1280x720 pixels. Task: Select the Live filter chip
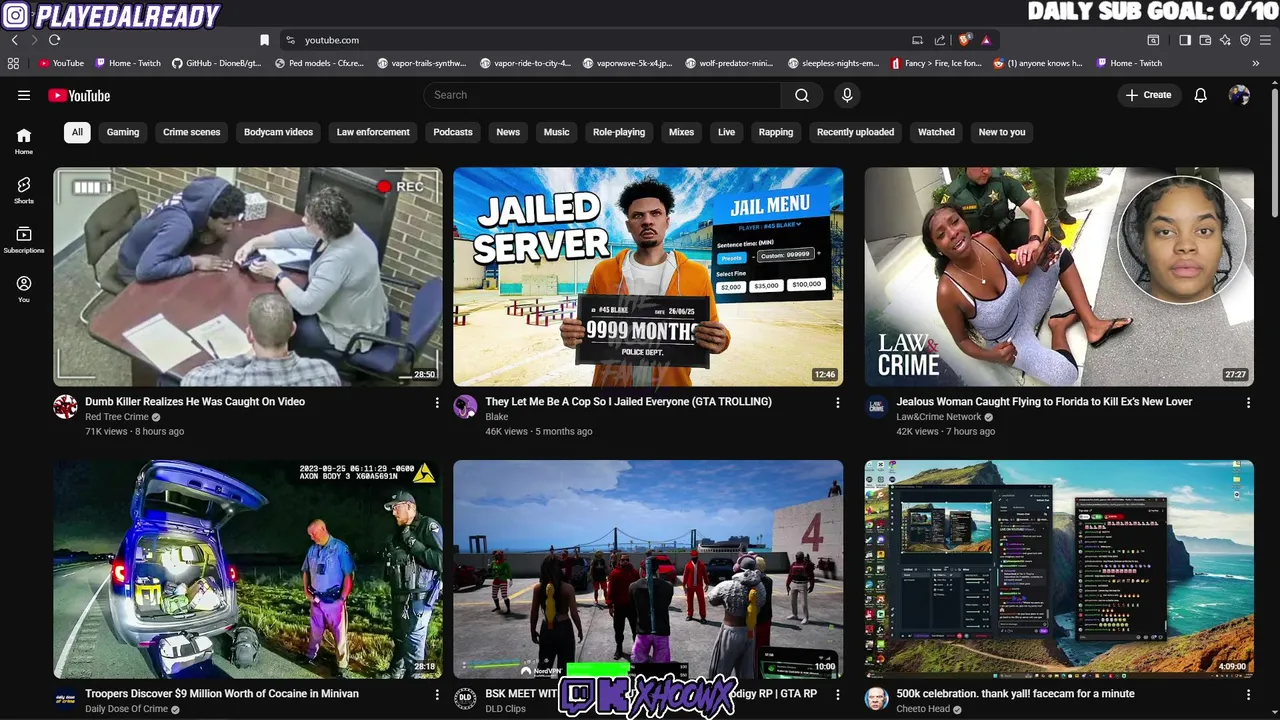pos(726,132)
